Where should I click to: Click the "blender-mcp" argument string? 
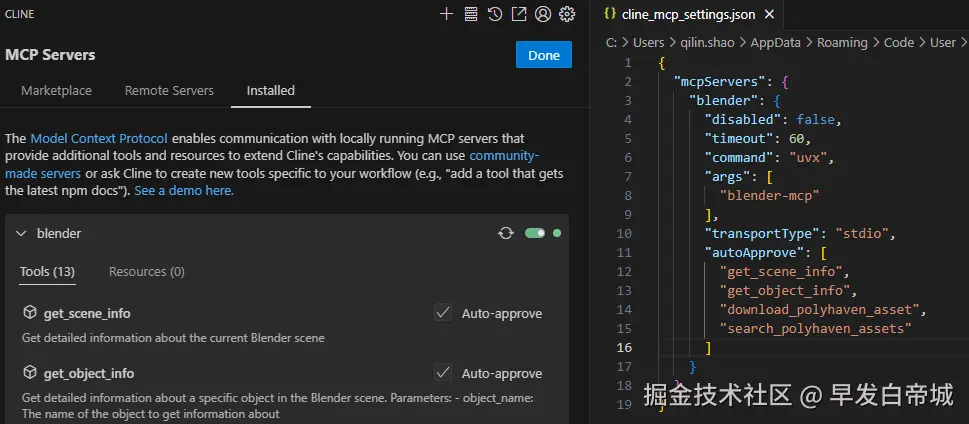pos(769,195)
